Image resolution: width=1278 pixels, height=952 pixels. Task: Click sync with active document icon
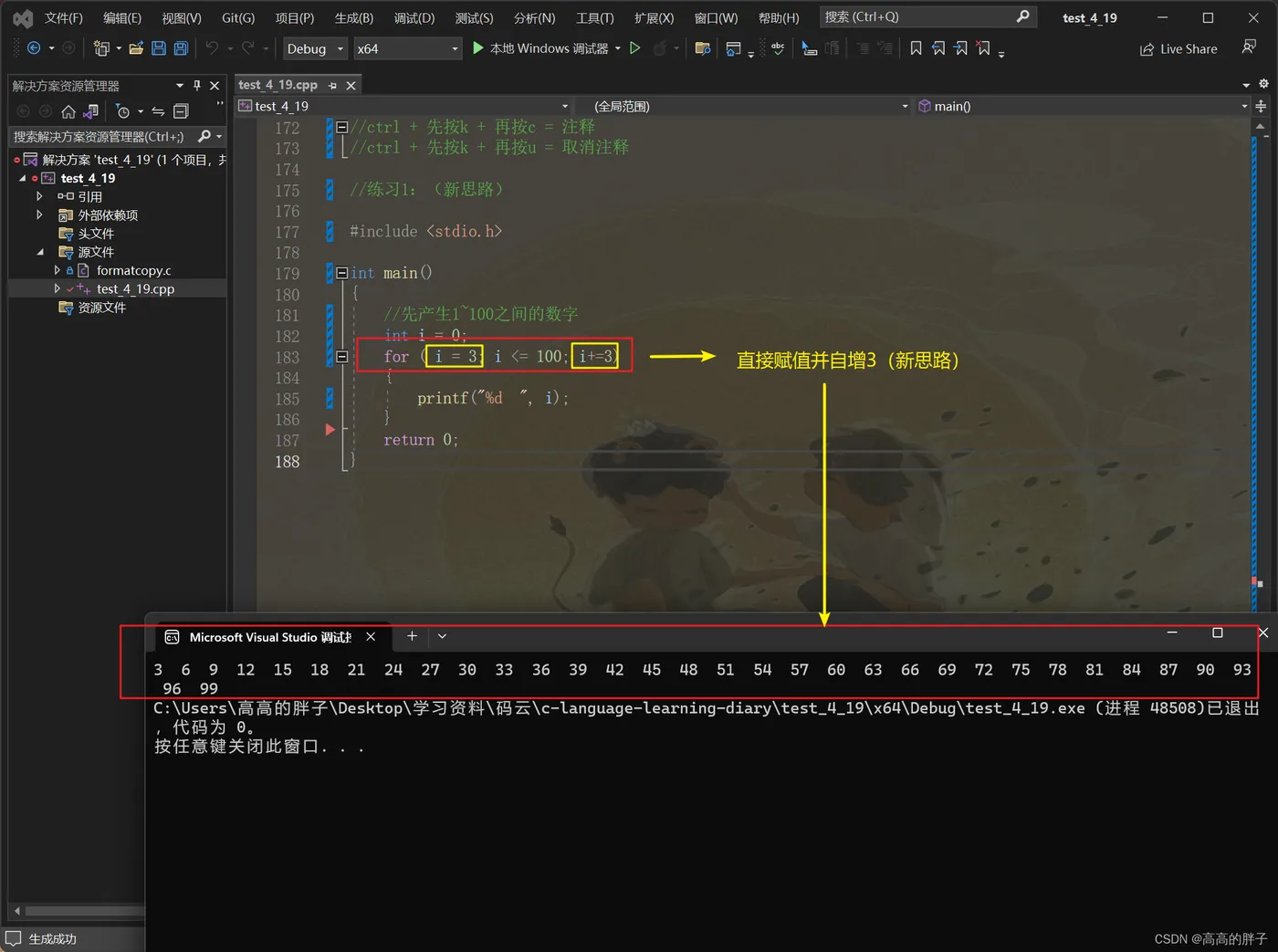click(x=158, y=111)
